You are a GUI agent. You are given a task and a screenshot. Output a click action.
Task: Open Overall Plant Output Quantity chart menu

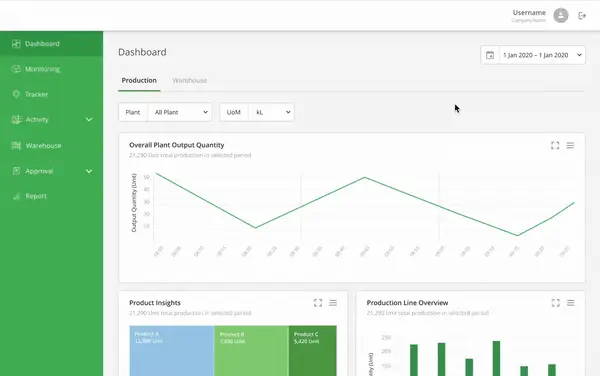click(570, 145)
